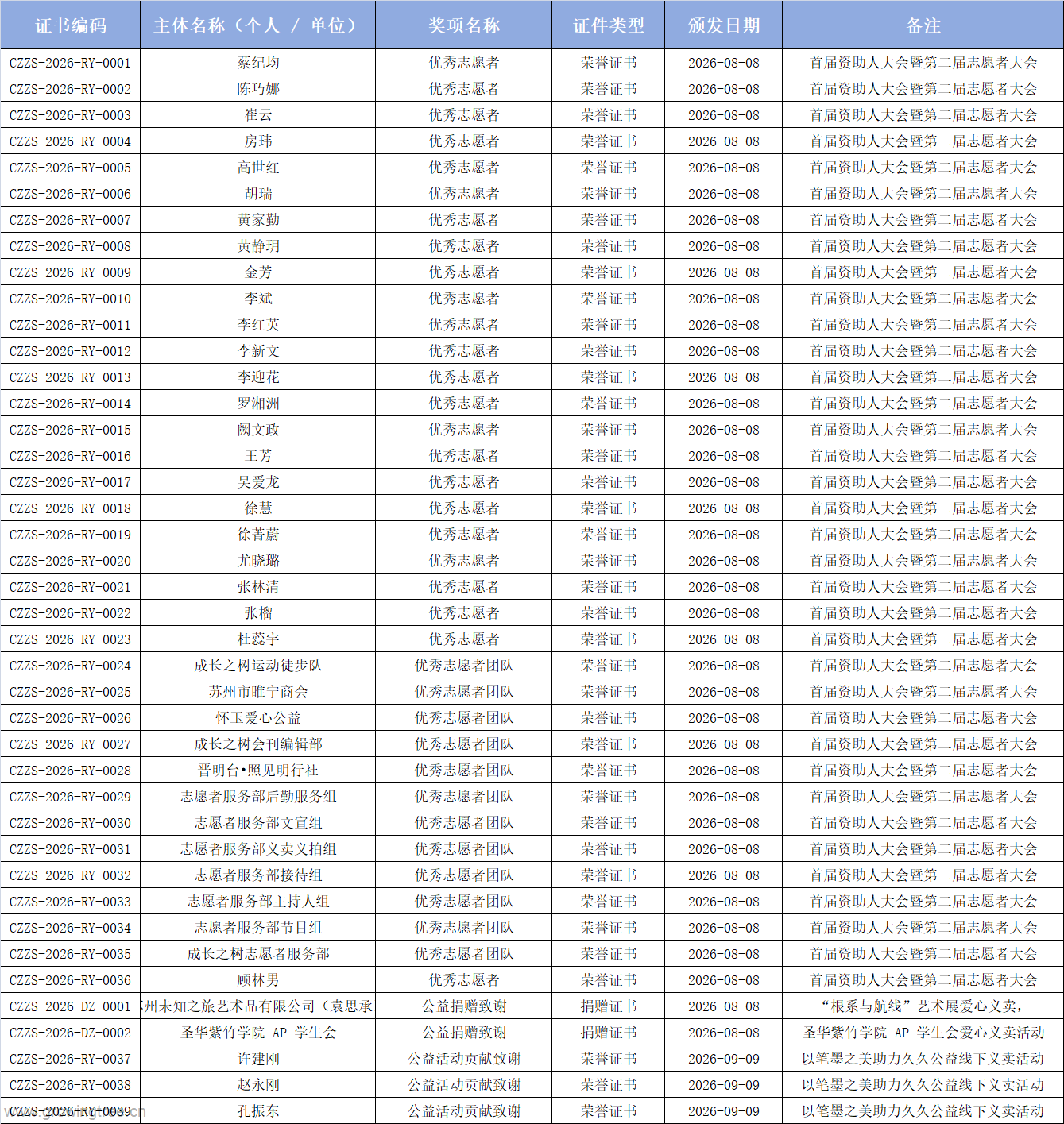Click the cell 成长之树运动徒步队
This screenshot has height=1124, width=1064.
(257, 666)
